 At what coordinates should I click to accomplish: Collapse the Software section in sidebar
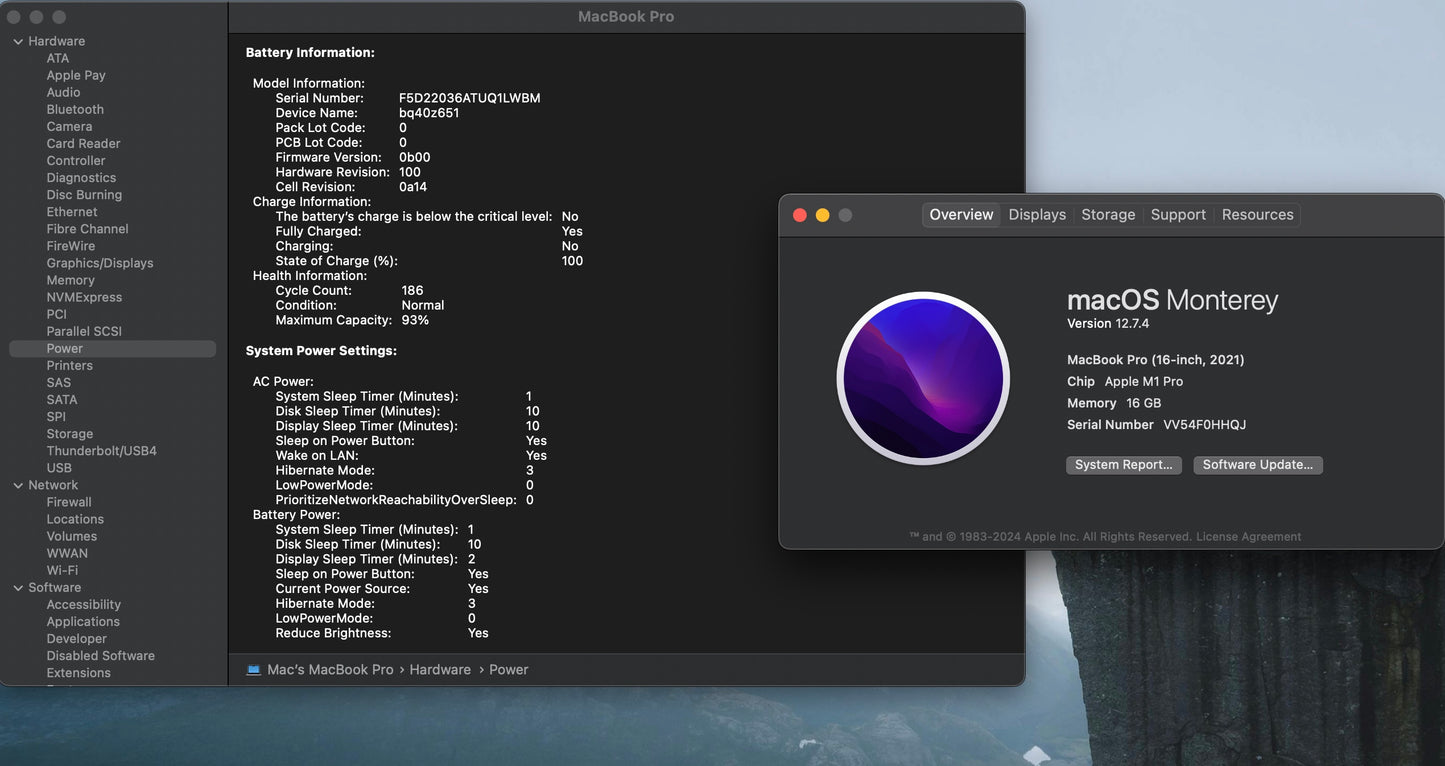(18, 587)
